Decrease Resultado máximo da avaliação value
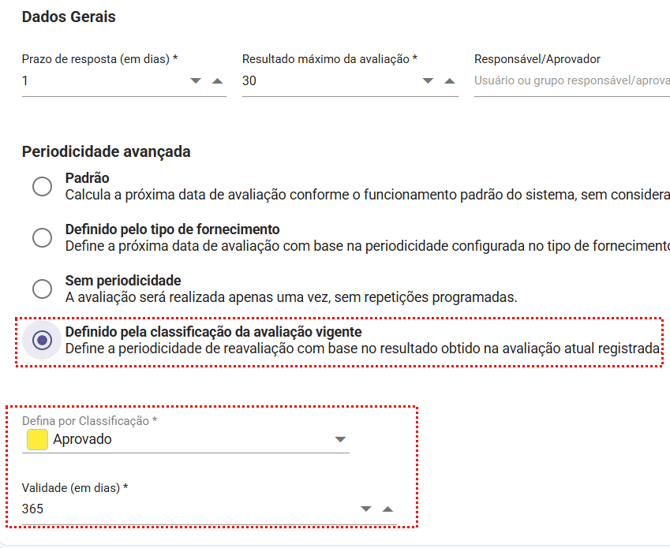This screenshot has height=548, width=670. 428,81
